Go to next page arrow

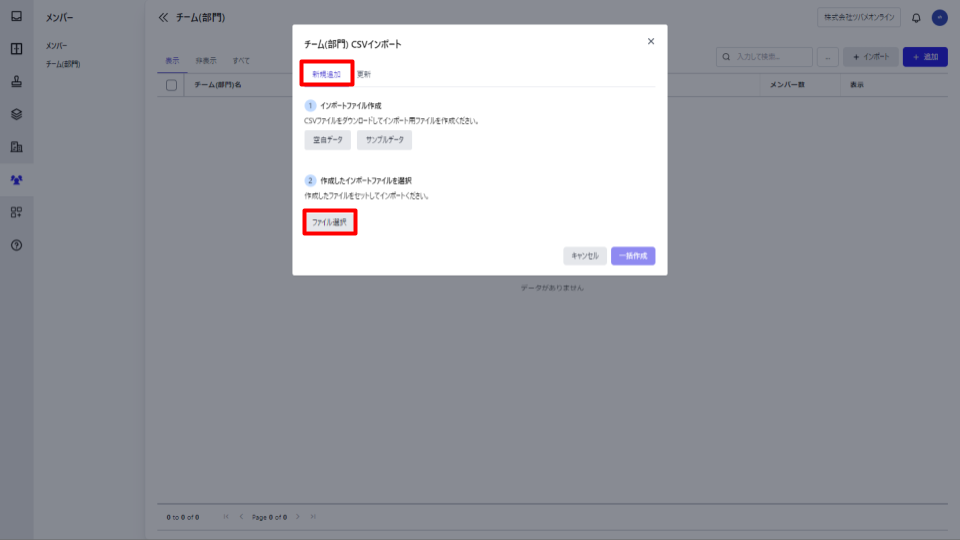(298, 517)
